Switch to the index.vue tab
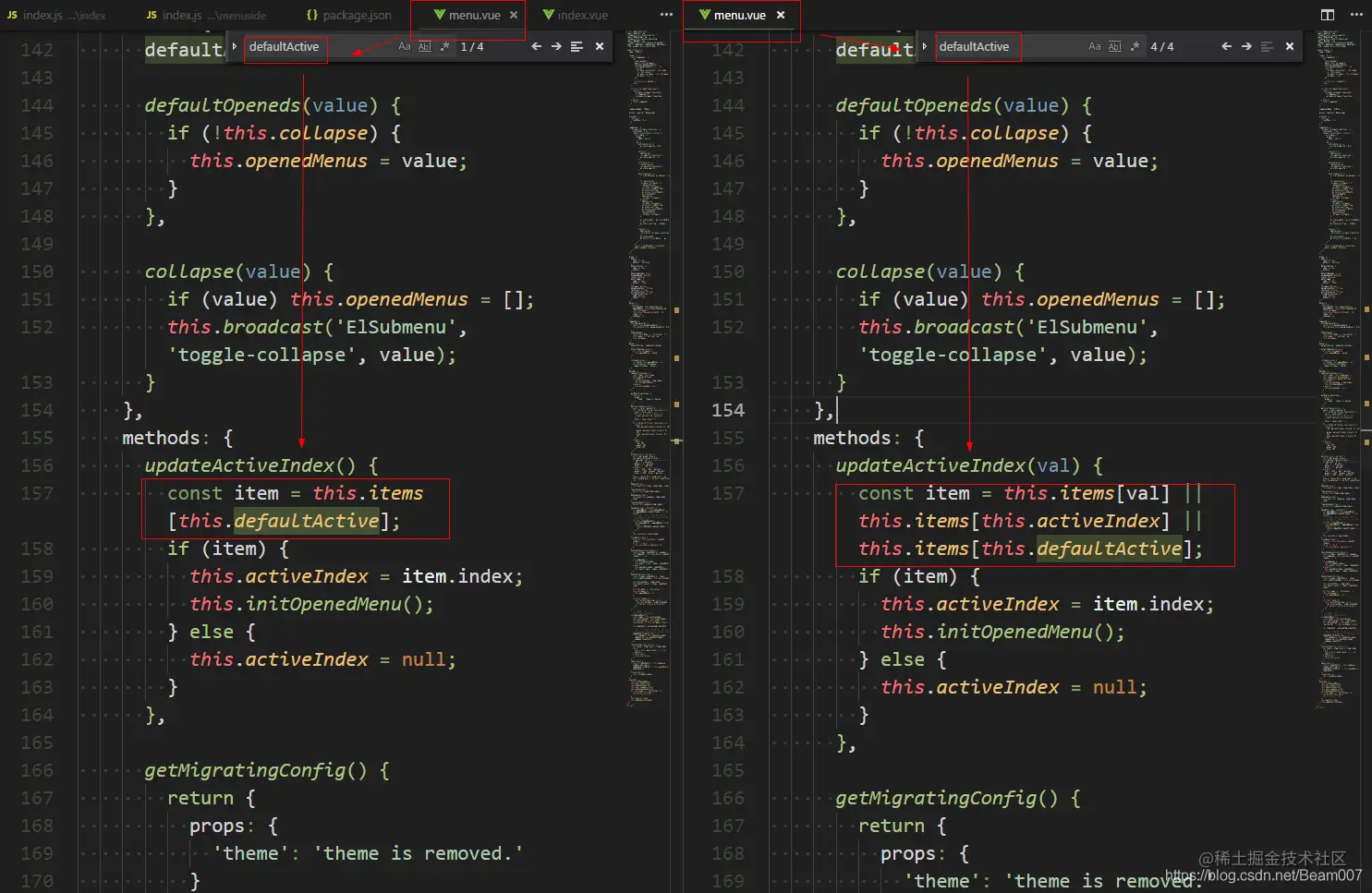Screen dimensions: 1372x893 click(576, 16)
